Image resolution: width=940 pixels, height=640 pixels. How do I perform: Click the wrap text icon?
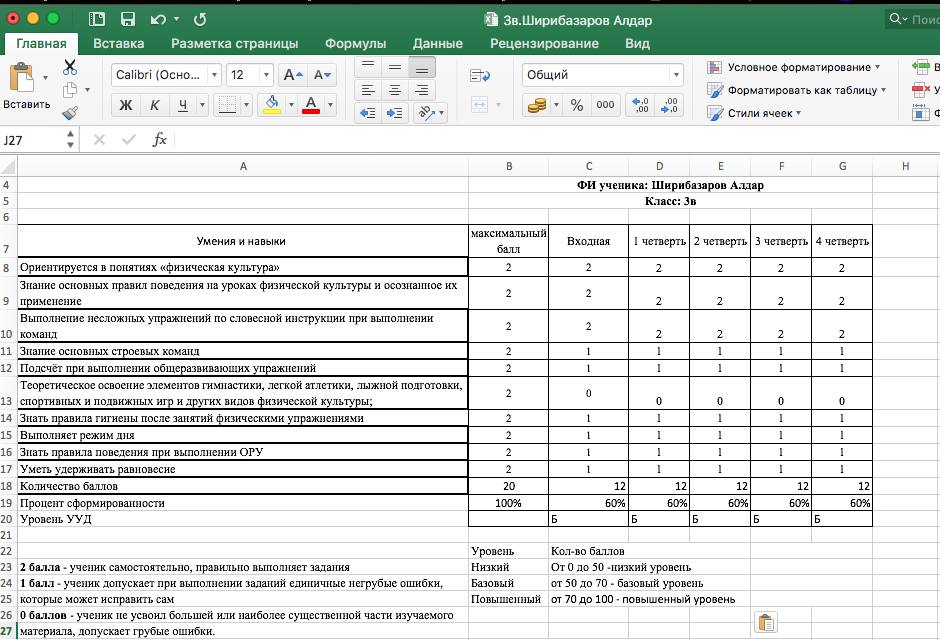tap(480, 76)
